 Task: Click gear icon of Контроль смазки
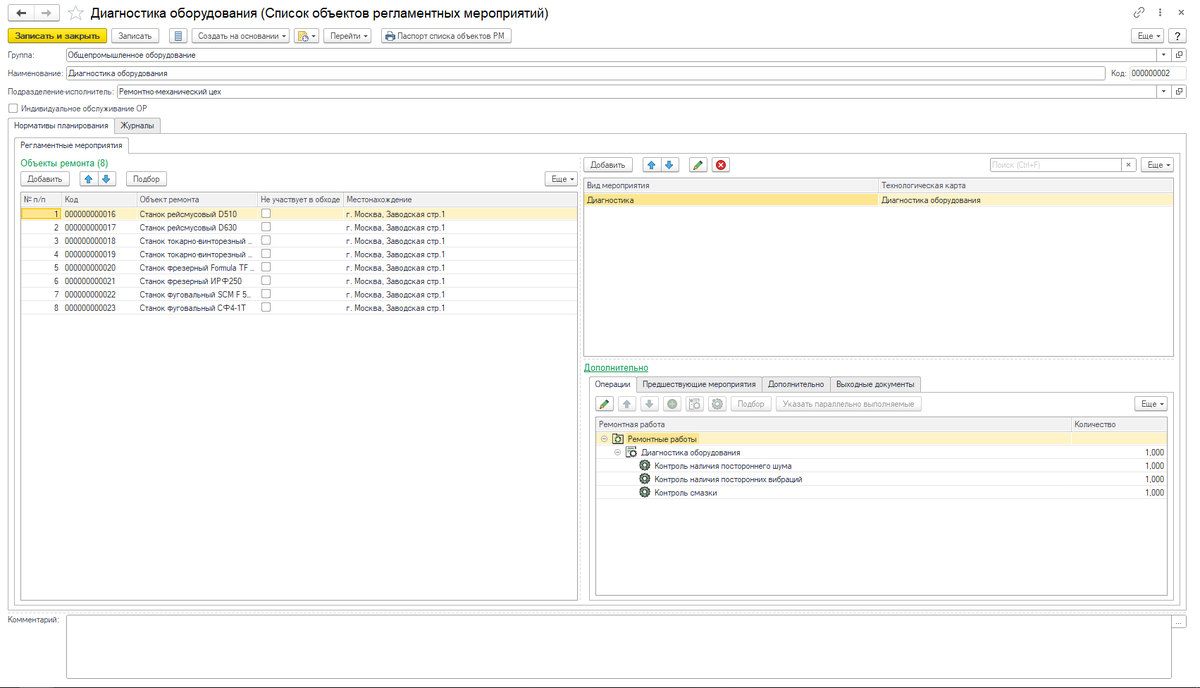pos(645,492)
